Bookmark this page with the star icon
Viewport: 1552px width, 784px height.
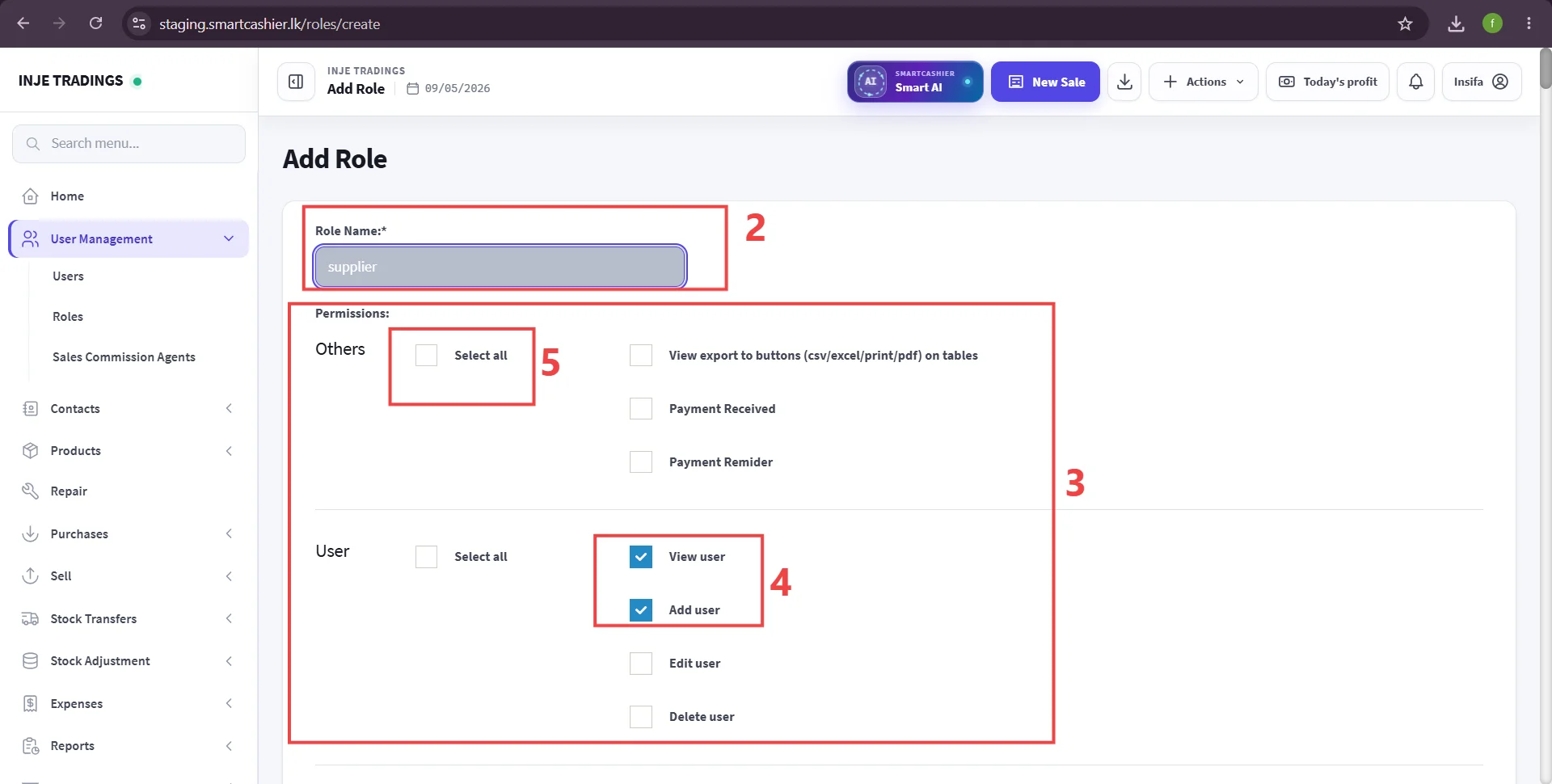[1405, 23]
